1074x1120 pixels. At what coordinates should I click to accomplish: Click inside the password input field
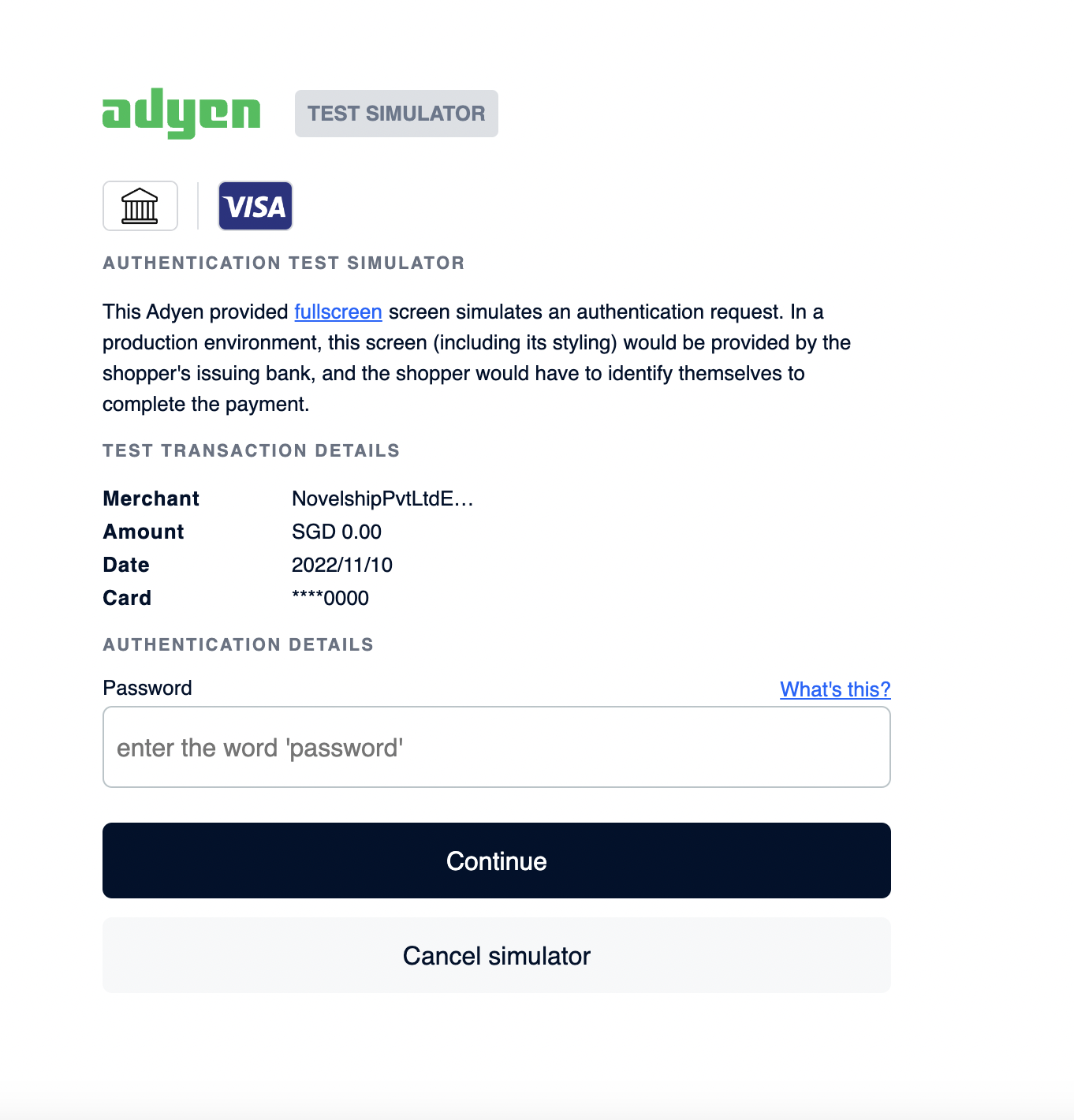tap(496, 747)
